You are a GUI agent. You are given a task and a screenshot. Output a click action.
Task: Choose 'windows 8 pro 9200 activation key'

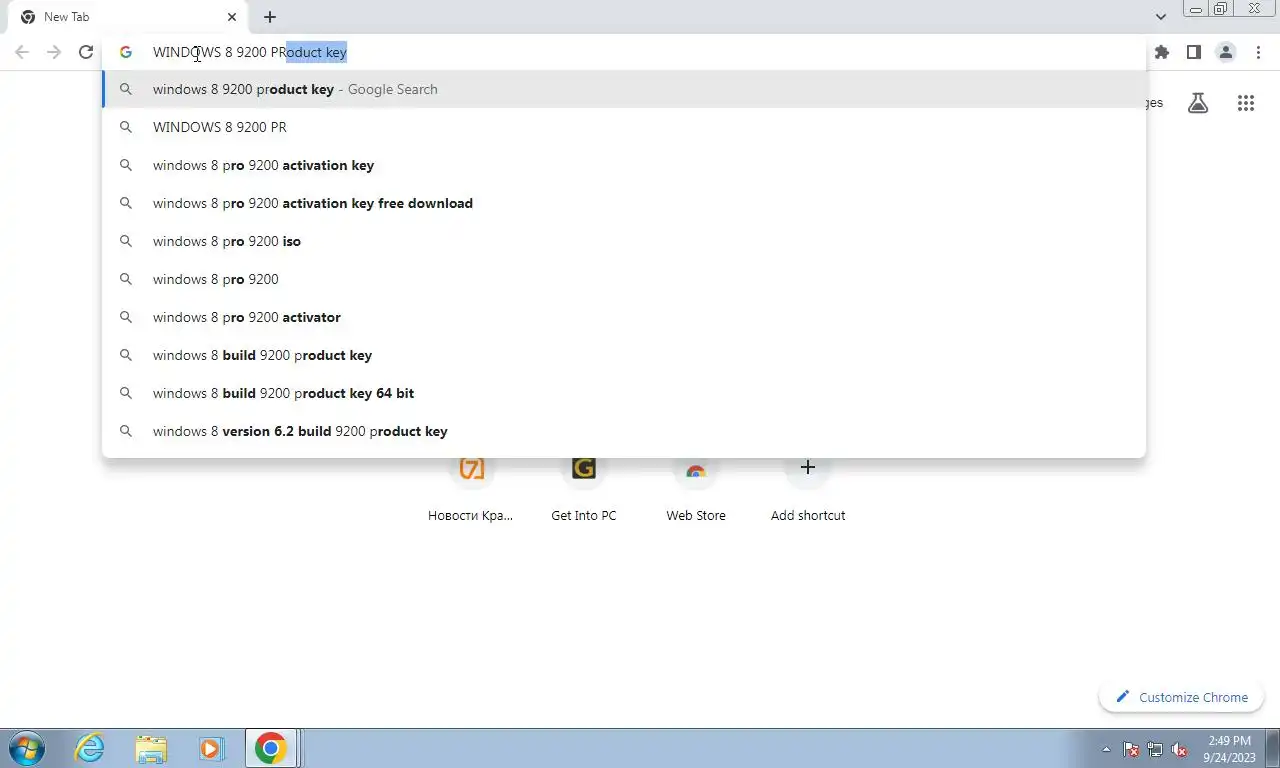tap(624, 165)
